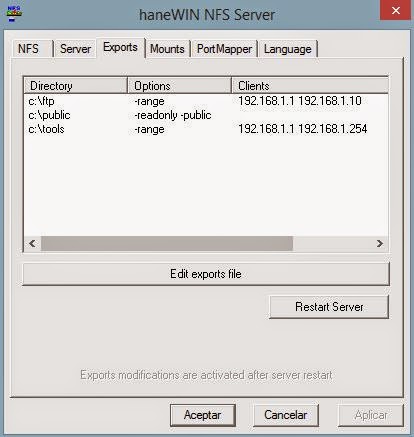414x437 pixels.
Task: Switch to the NFS tab
Action: (x=32, y=49)
